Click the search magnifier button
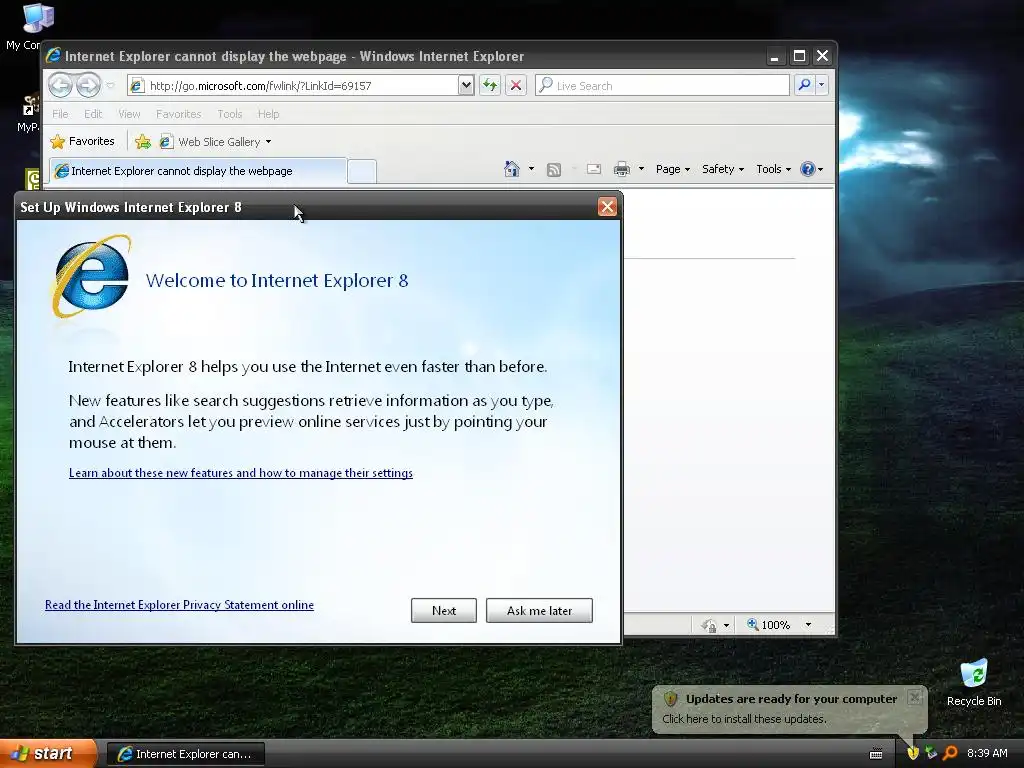The image size is (1024, 768). tap(805, 85)
